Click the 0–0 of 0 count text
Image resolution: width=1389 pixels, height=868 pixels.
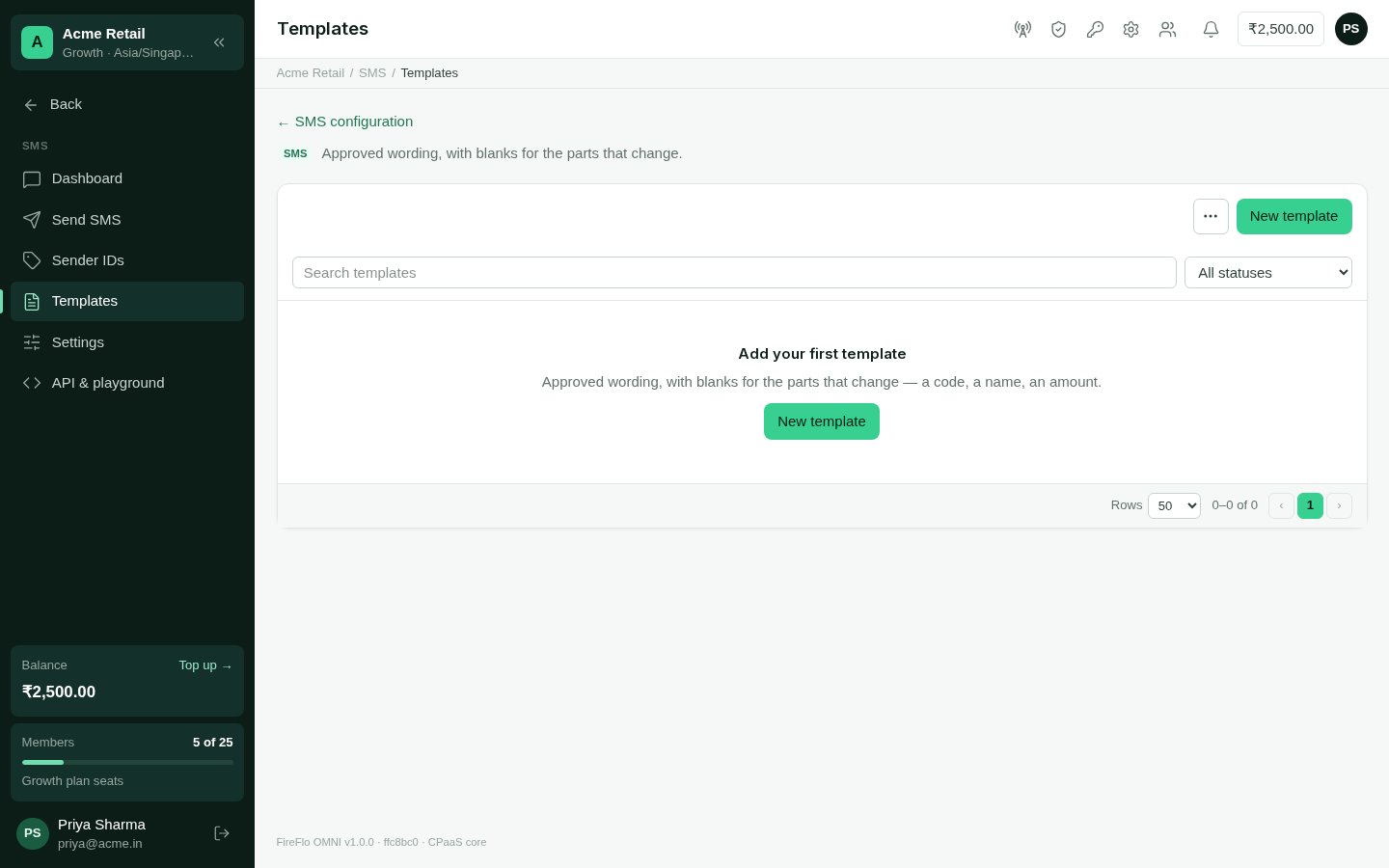pos(1235,505)
